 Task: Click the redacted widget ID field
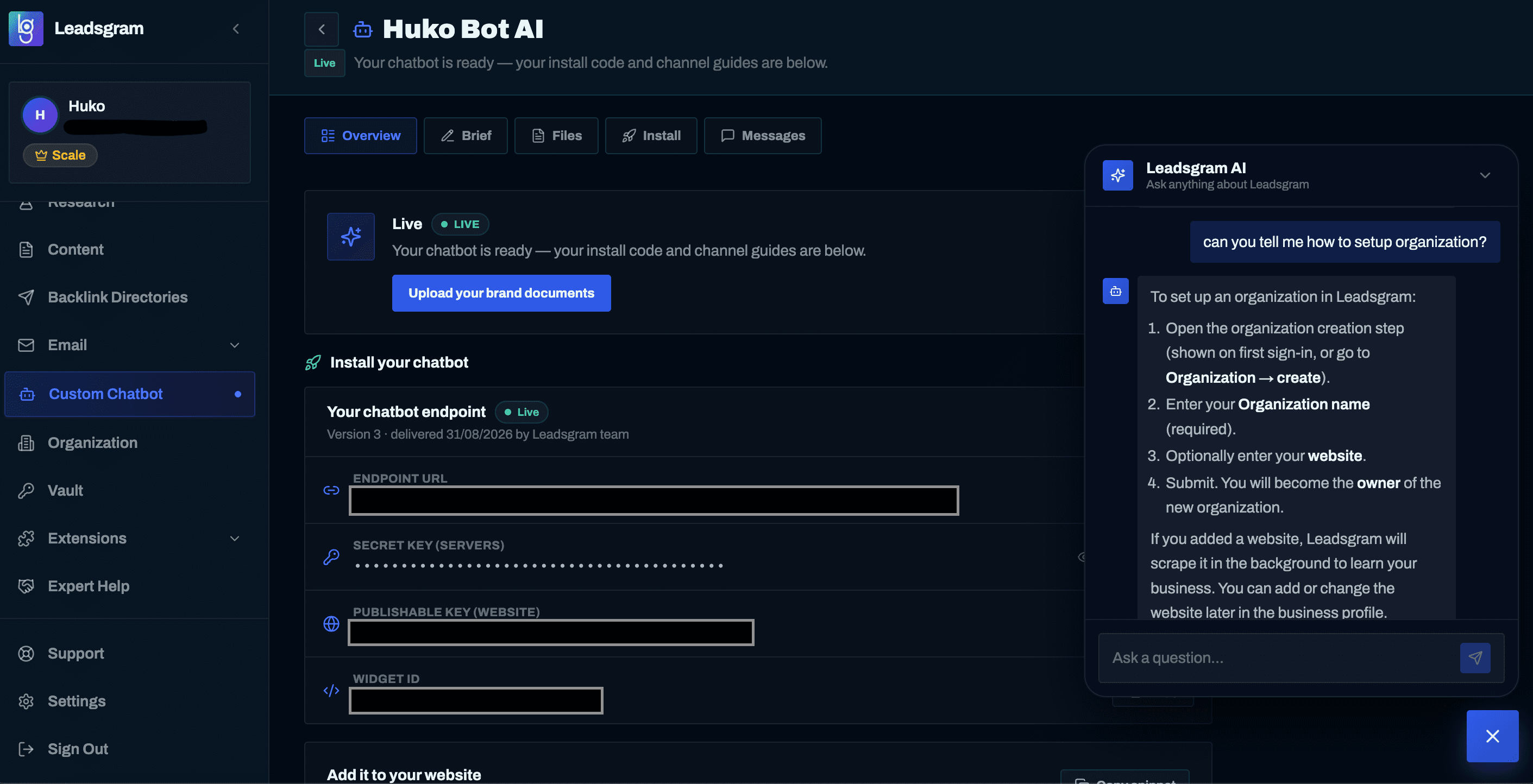[x=475, y=700]
